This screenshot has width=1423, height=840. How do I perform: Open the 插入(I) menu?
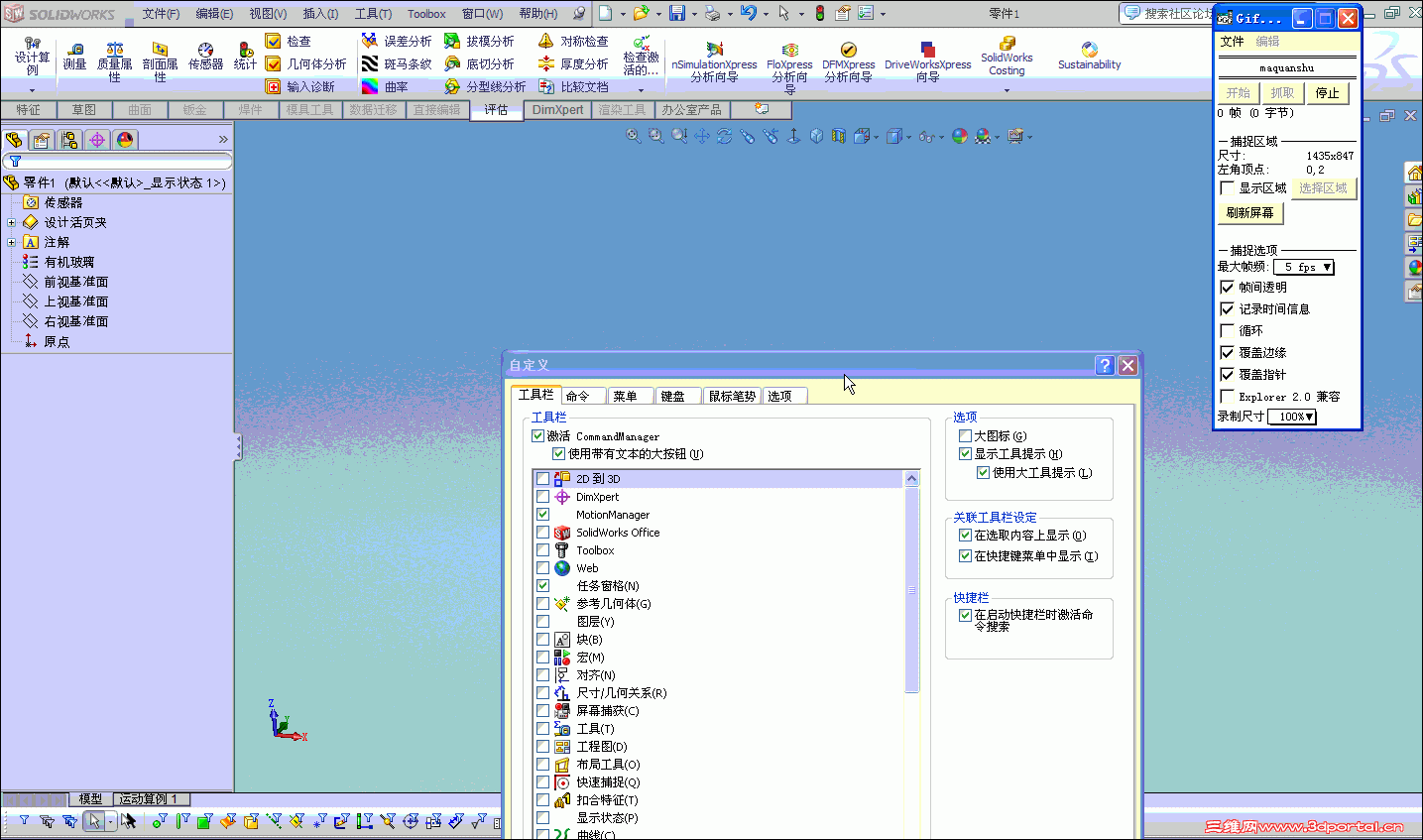coord(320,14)
